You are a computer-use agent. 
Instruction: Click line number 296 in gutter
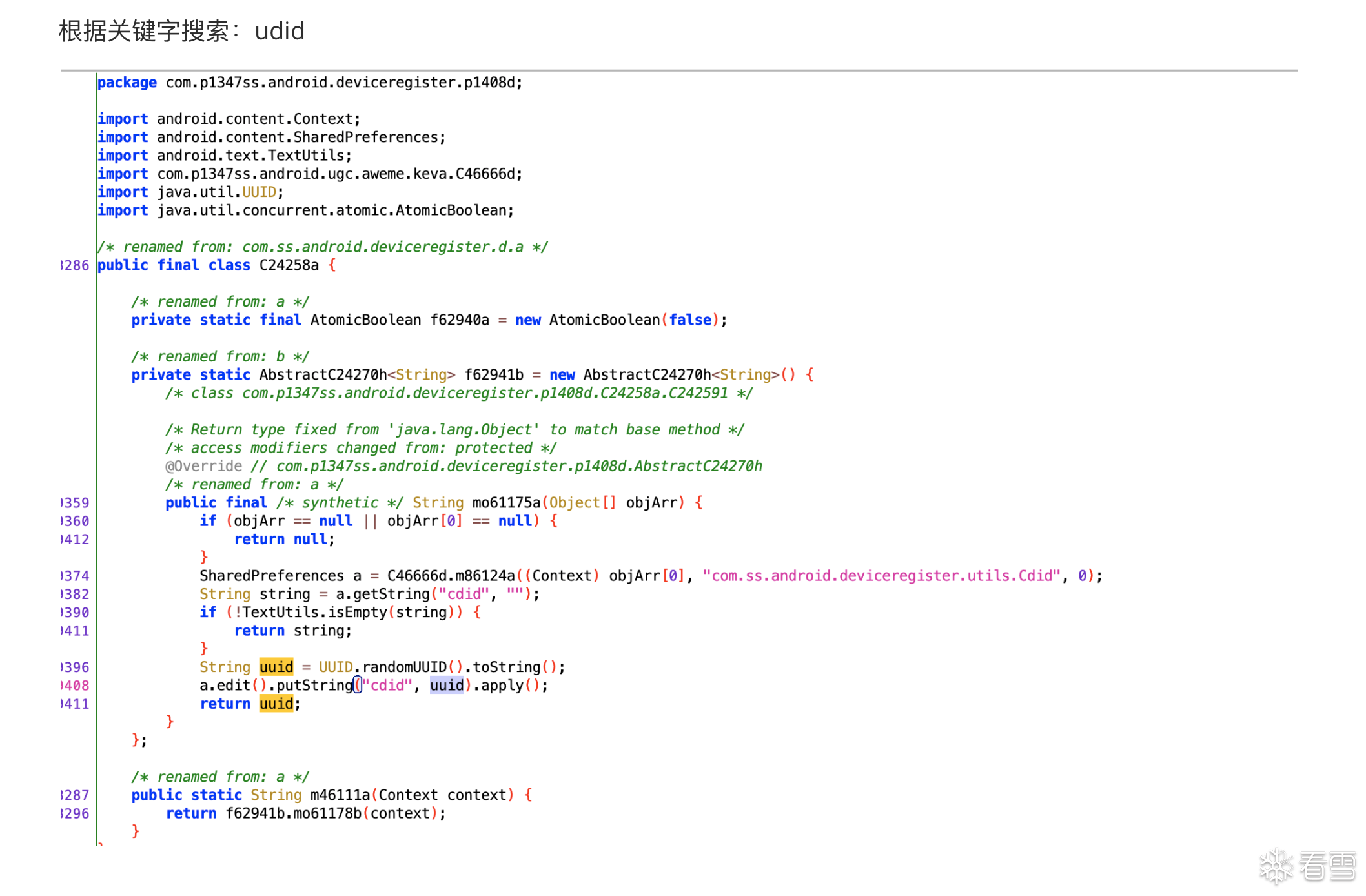(x=75, y=813)
